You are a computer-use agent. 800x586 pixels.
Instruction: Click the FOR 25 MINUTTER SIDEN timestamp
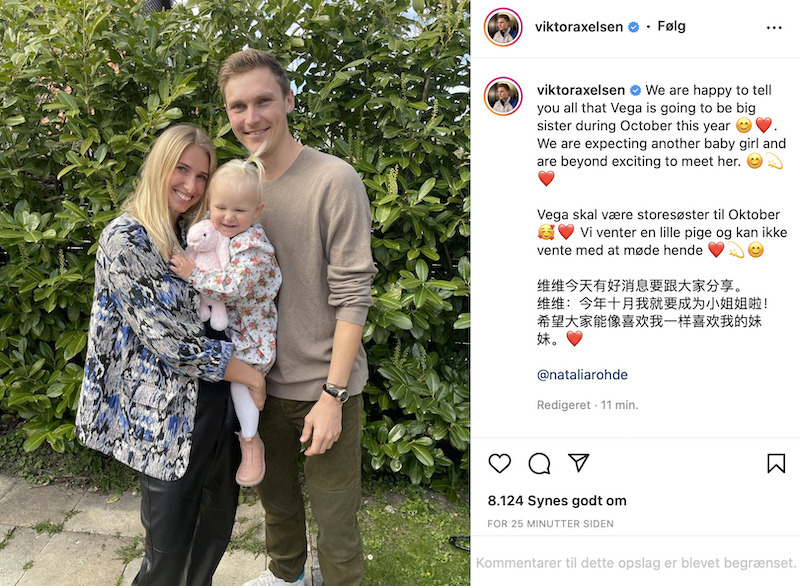(x=551, y=524)
